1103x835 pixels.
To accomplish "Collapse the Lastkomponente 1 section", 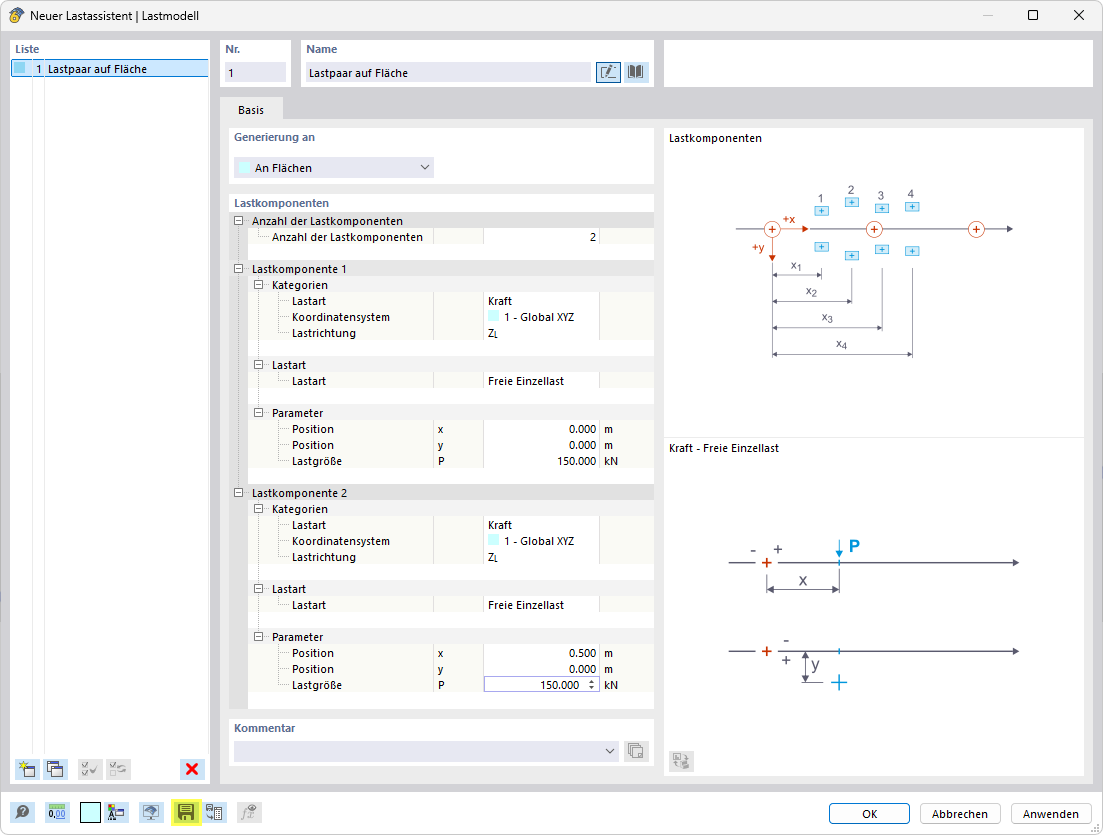I will click(238, 269).
